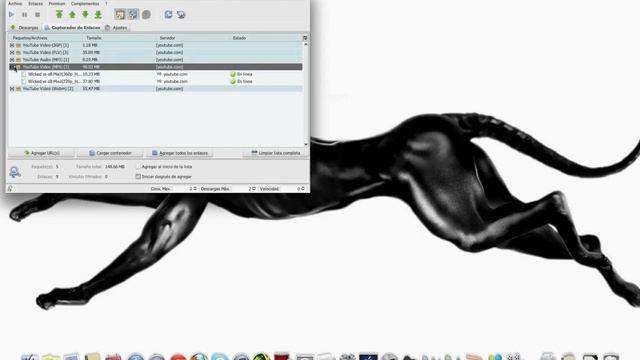Pause downloads using the Pause toolbar icon
640x360 pixels.
click(x=24, y=15)
